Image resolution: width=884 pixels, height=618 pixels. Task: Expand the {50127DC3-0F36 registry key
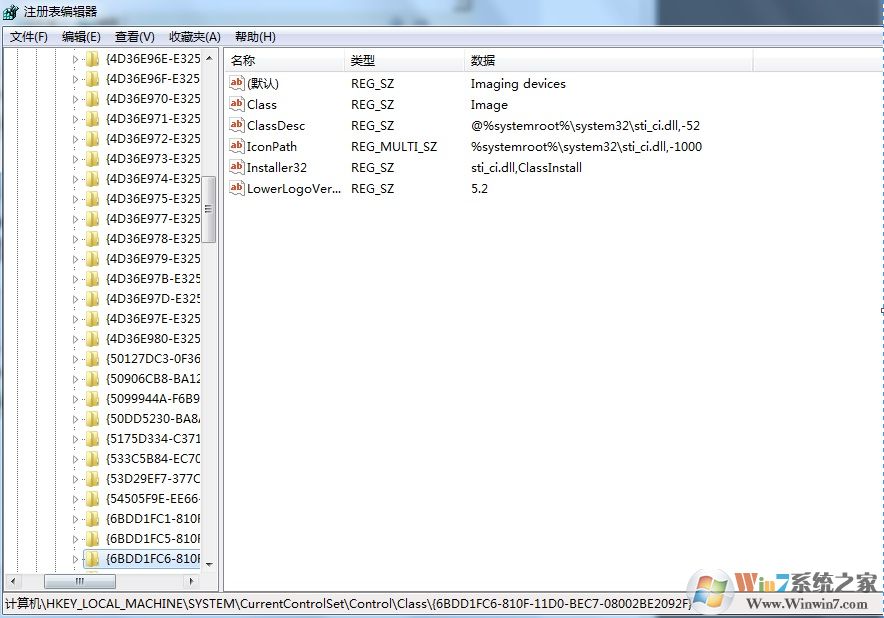pyautogui.click(x=77, y=358)
